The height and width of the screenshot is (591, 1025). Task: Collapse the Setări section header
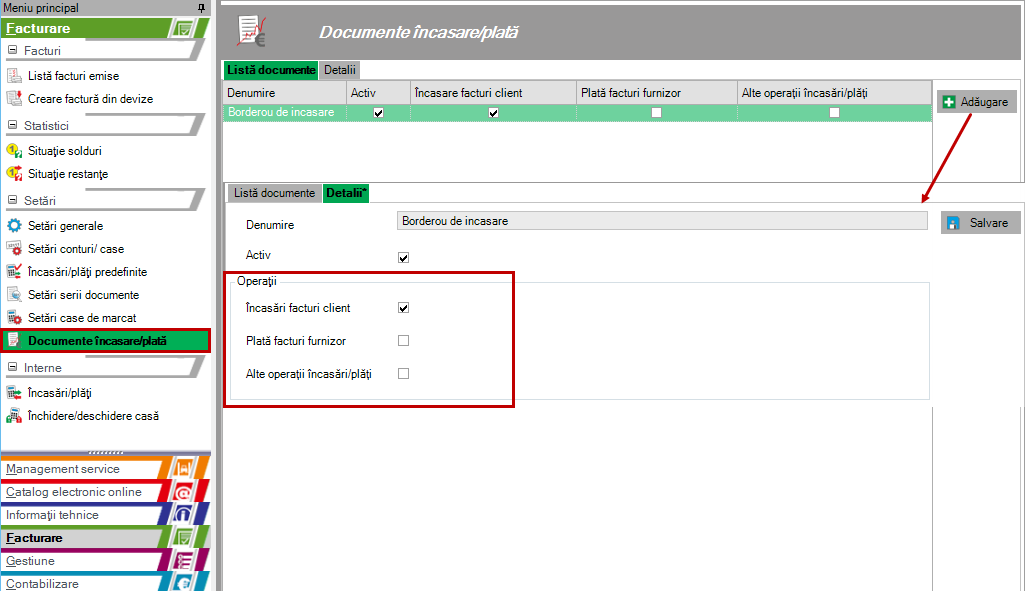pos(13,201)
